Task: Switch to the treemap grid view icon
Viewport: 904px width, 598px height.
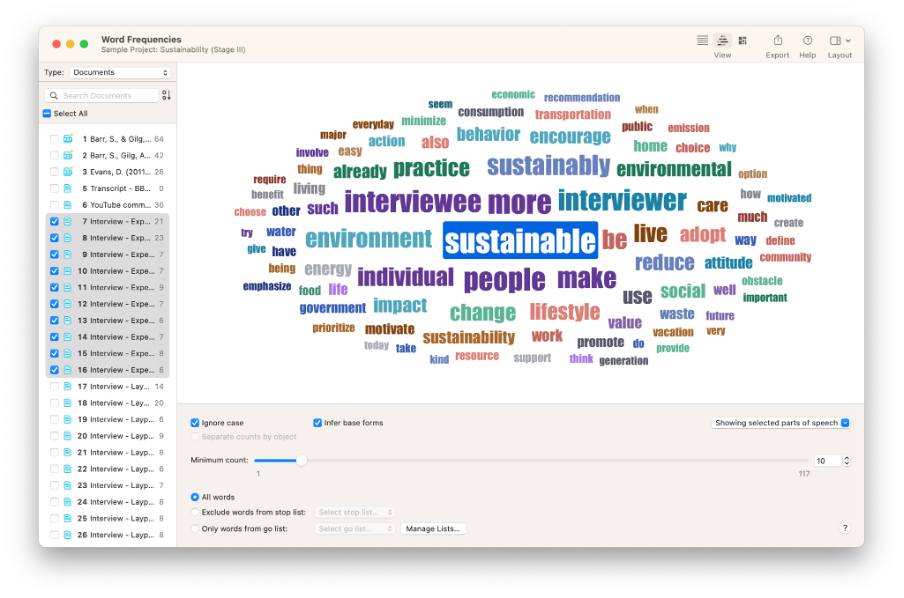Action: tap(742, 40)
